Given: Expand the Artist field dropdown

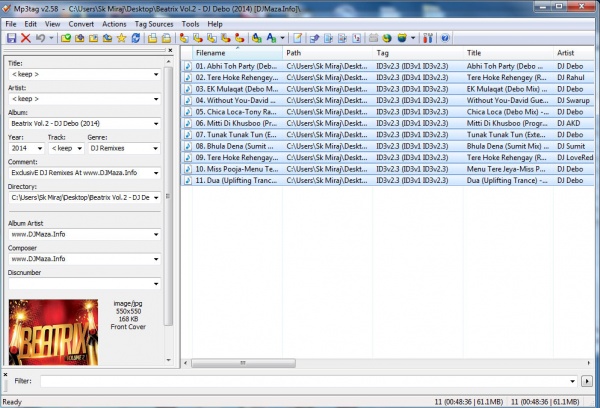Looking at the screenshot, I should pyautogui.click(x=156, y=99).
